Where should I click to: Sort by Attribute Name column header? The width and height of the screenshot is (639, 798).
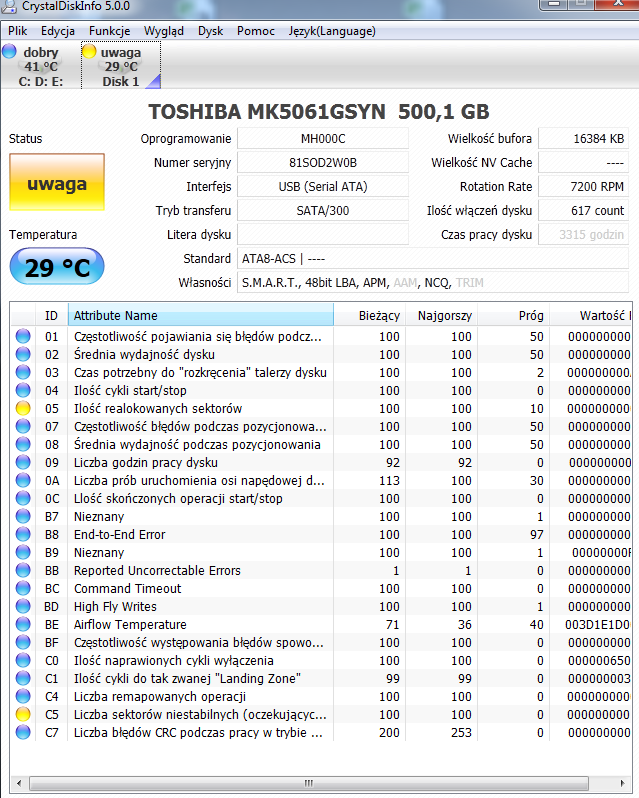(201, 316)
